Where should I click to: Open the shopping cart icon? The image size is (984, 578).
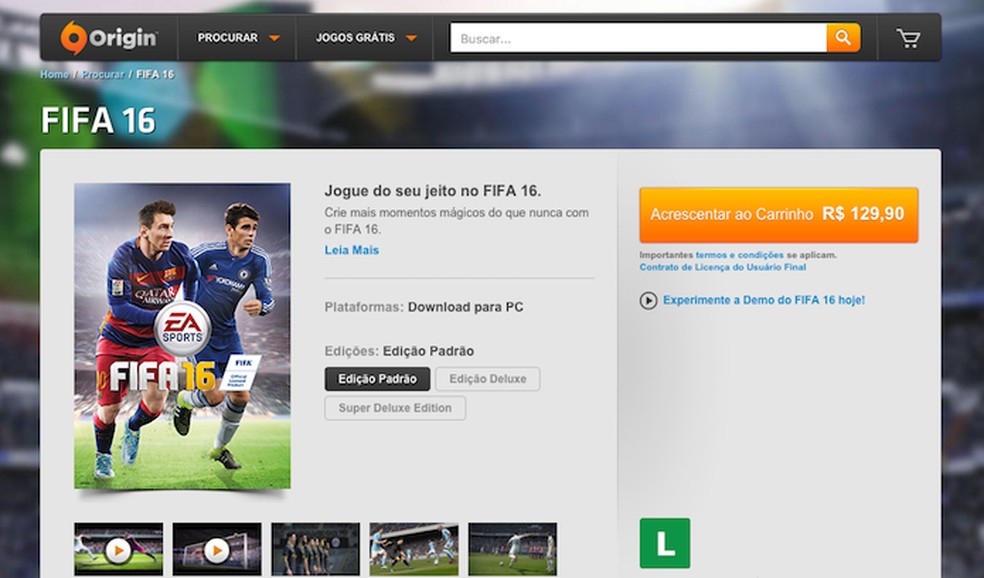[x=908, y=37]
